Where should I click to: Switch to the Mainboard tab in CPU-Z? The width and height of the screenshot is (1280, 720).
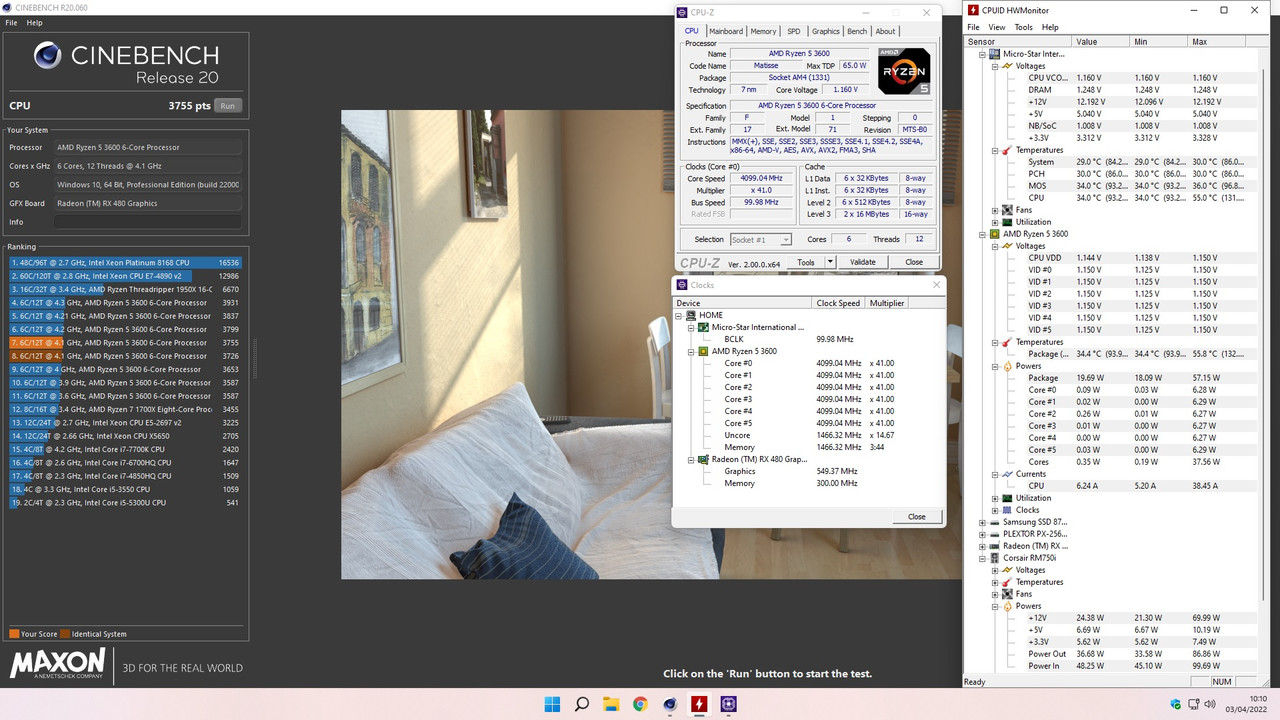coord(726,31)
